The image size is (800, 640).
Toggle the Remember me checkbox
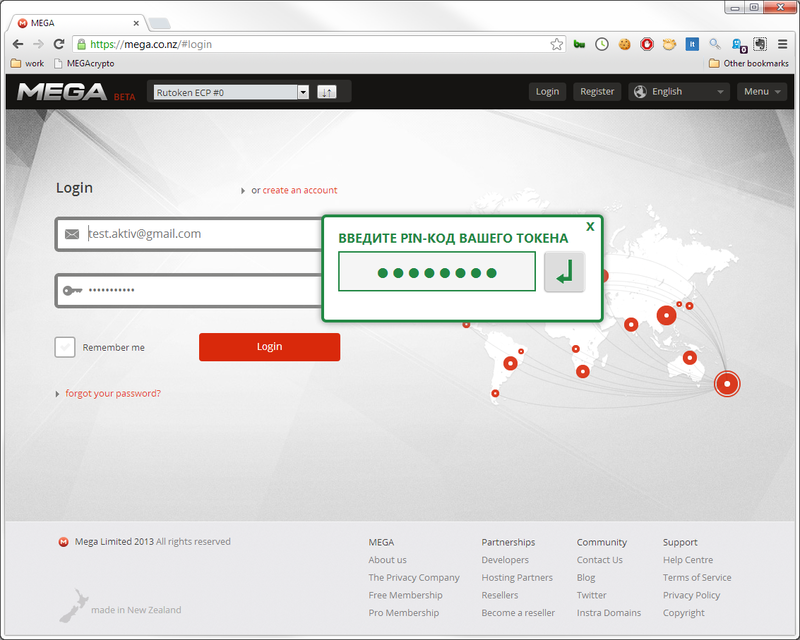pos(65,347)
